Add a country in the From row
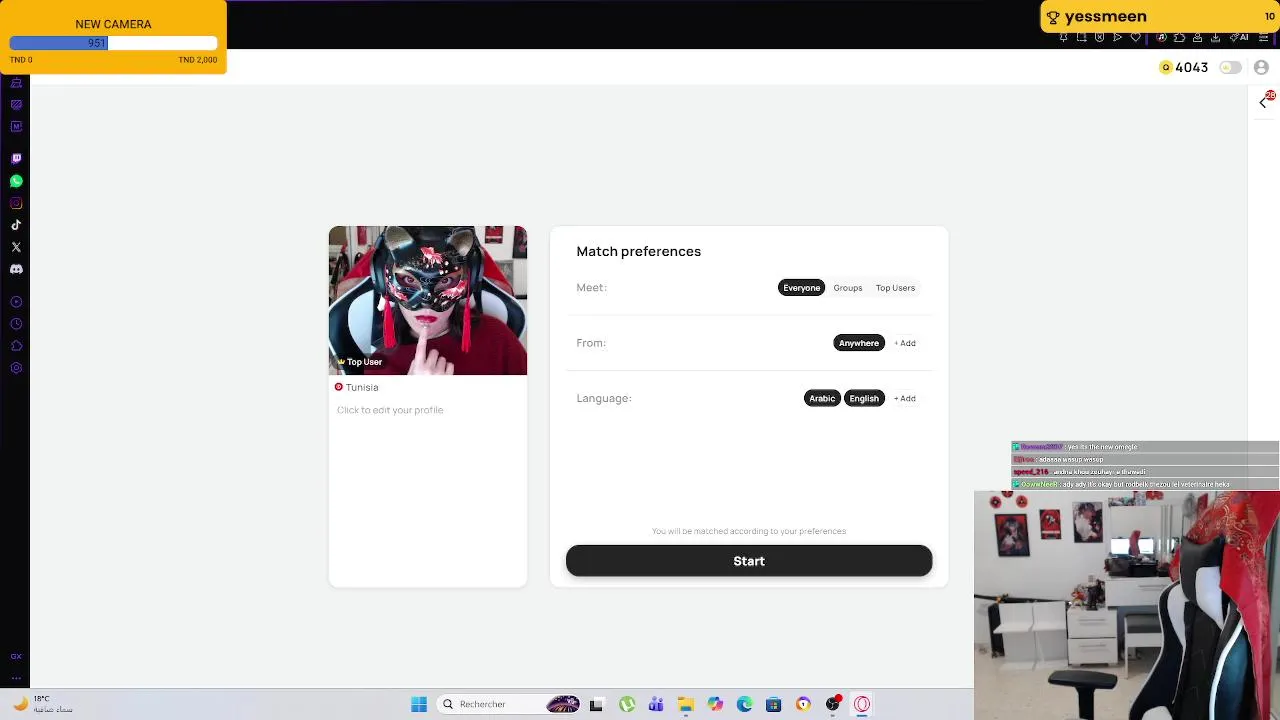The width and height of the screenshot is (1280, 720). [905, 343]
